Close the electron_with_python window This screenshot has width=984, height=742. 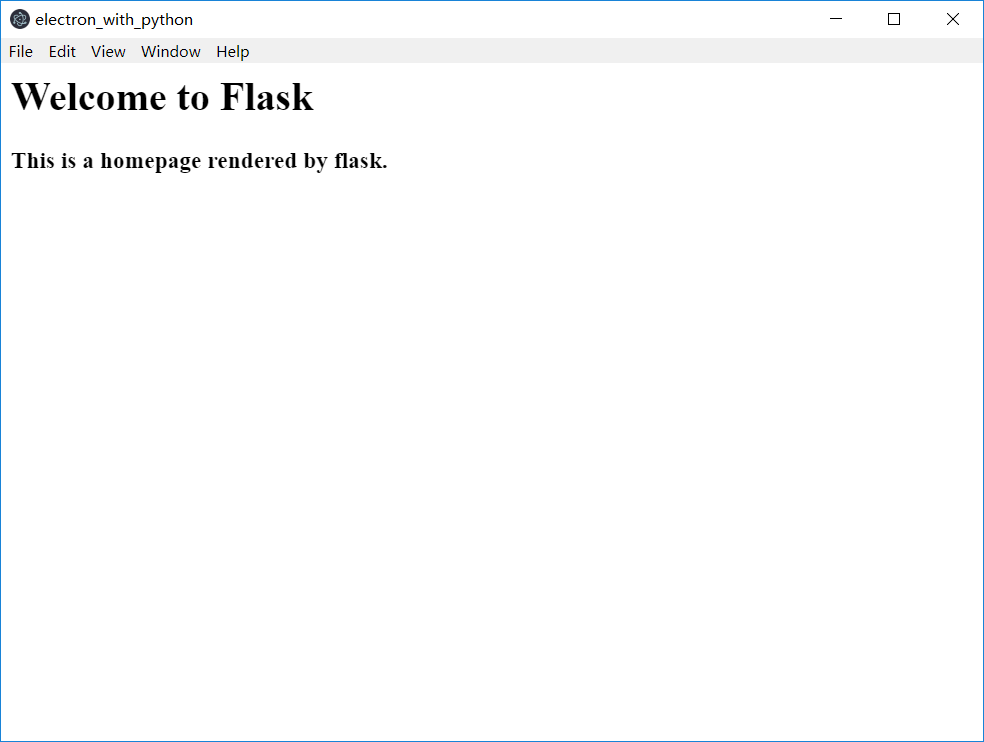pyautogui.click(x=953, y=19)
